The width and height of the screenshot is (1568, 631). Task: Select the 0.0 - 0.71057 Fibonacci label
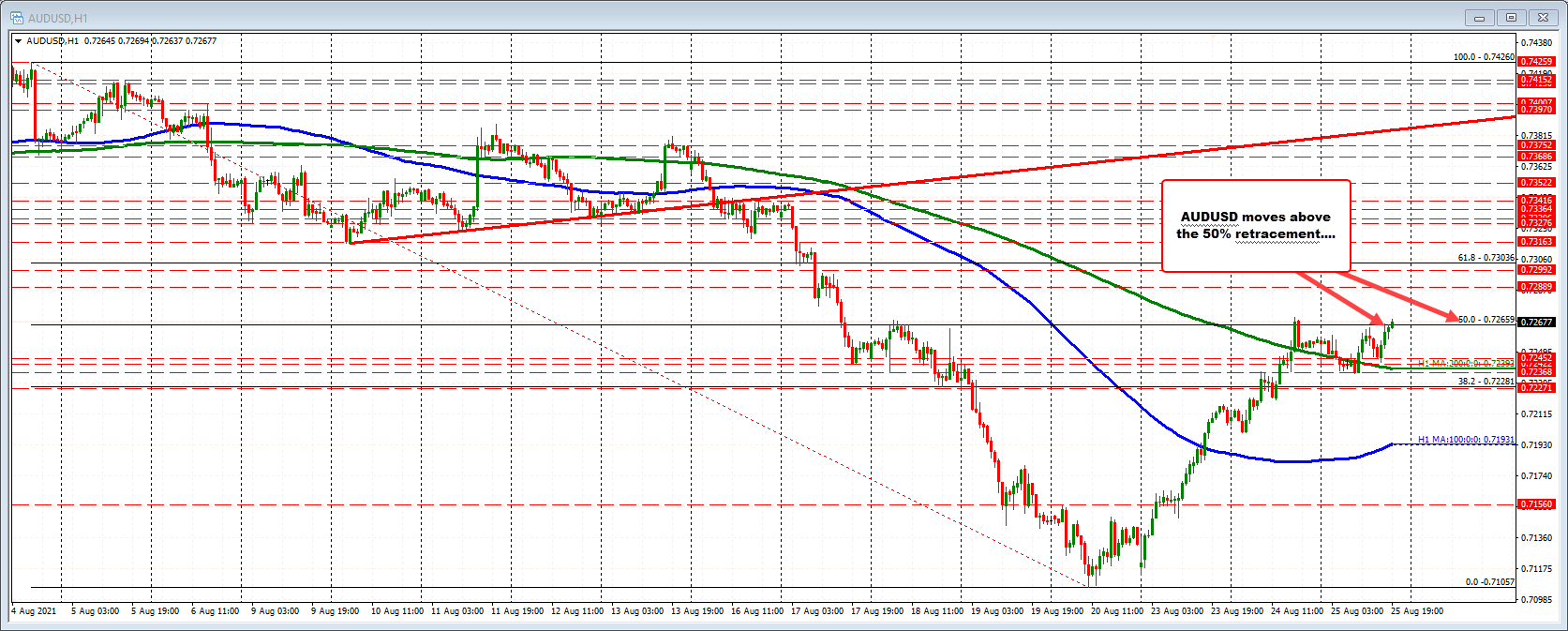pyautogui.click(x=1489, y=582)
